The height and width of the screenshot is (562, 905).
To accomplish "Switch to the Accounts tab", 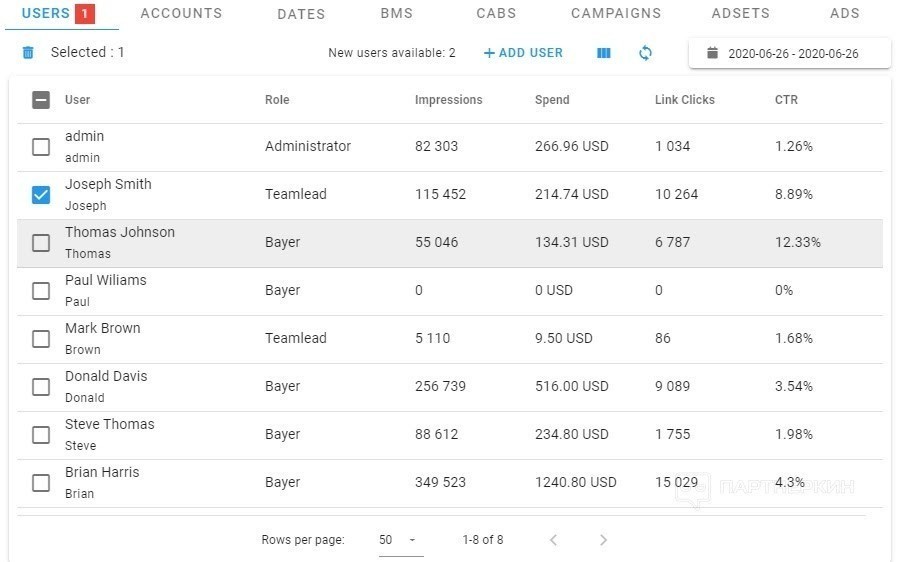I will pos(181,13).
